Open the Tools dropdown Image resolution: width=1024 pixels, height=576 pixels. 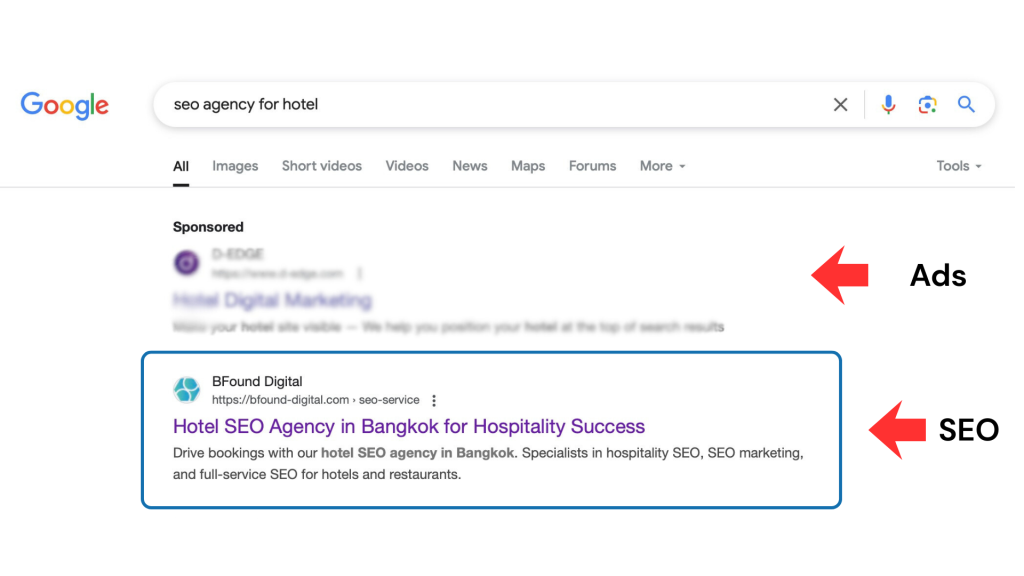[x=958, y=166]
